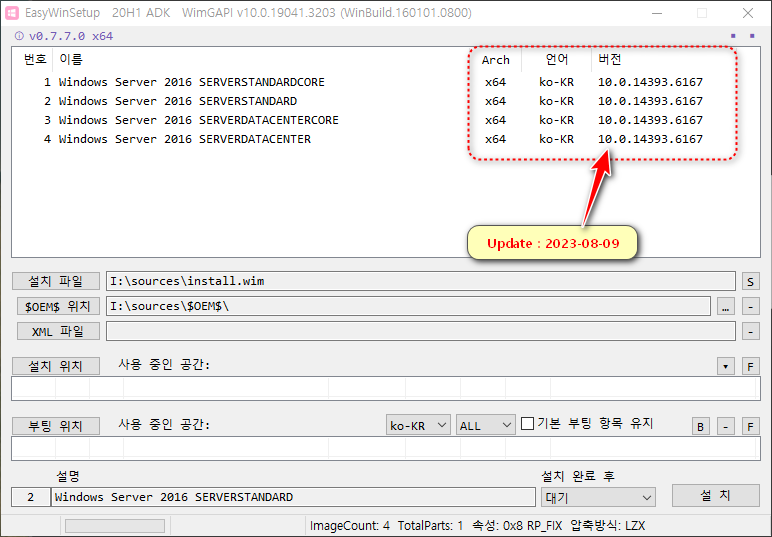772x537 pixels.
Task: Start installation with the 설 치 button
Action: point(715,495)
